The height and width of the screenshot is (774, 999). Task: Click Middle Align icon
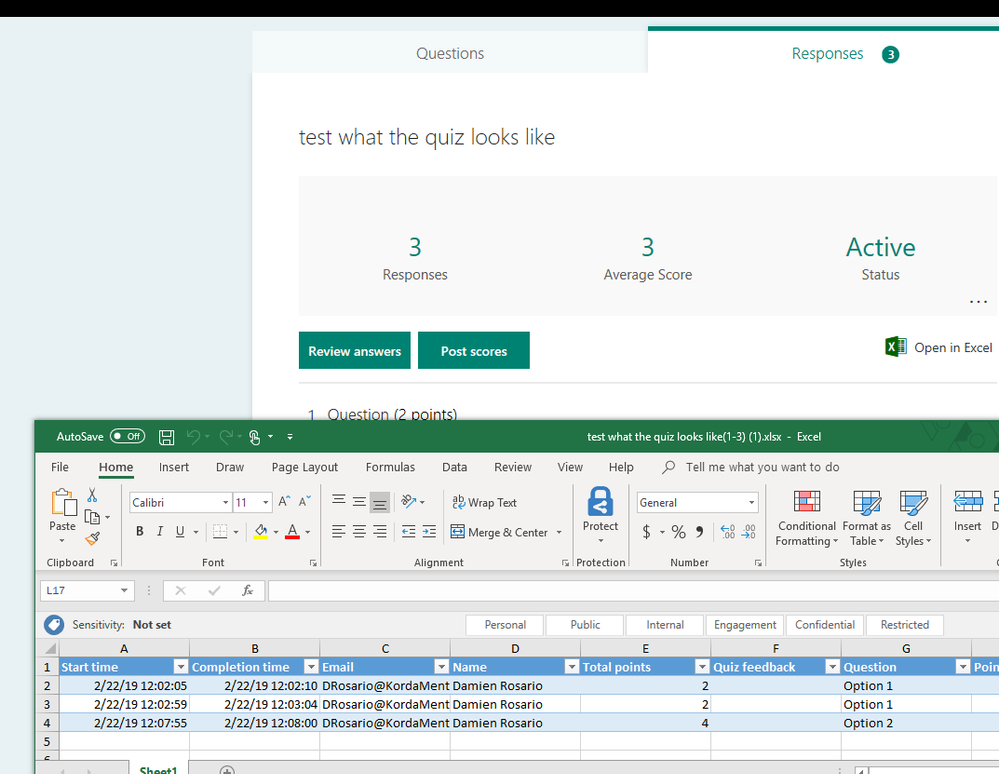359,502
